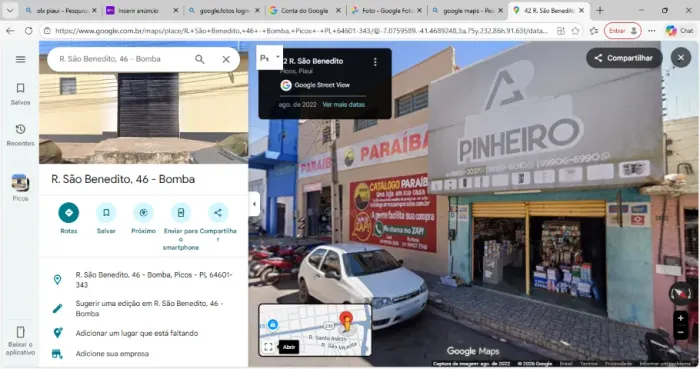Go back with the browser back arrow
The height and width of the screenshot is (369, 700).
point(10,31)
